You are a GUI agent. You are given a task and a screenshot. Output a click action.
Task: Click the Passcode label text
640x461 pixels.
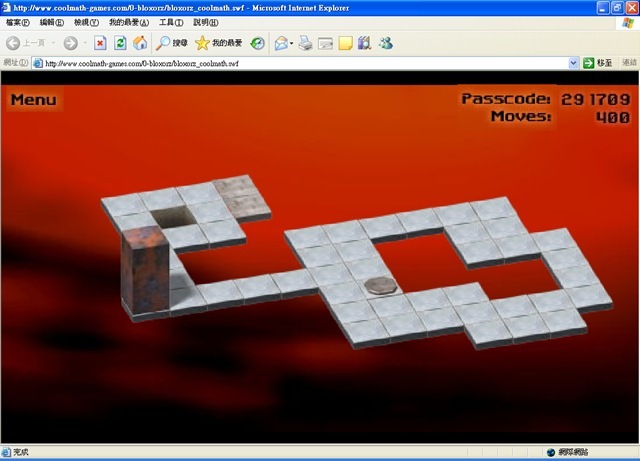pyautogui.click(x=506, y=99)
